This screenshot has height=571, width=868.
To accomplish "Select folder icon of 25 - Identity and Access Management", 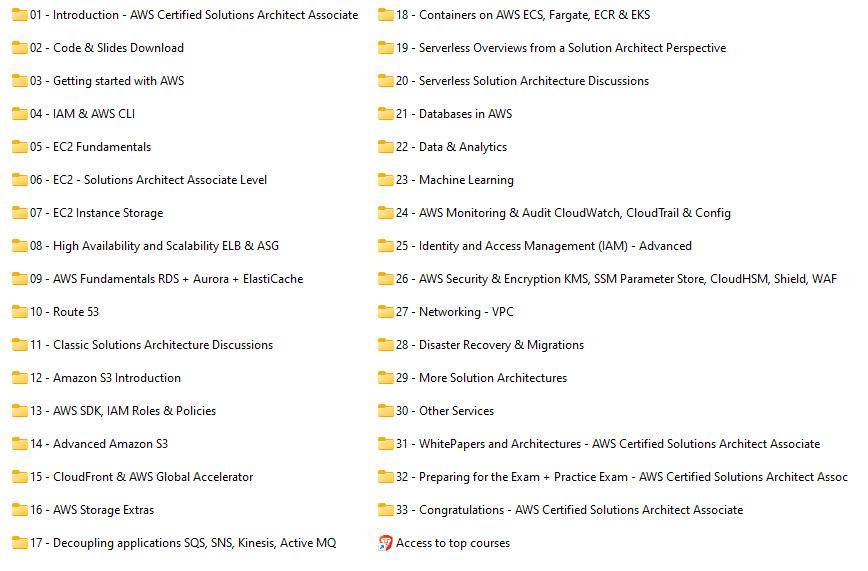I will (385, 246).
